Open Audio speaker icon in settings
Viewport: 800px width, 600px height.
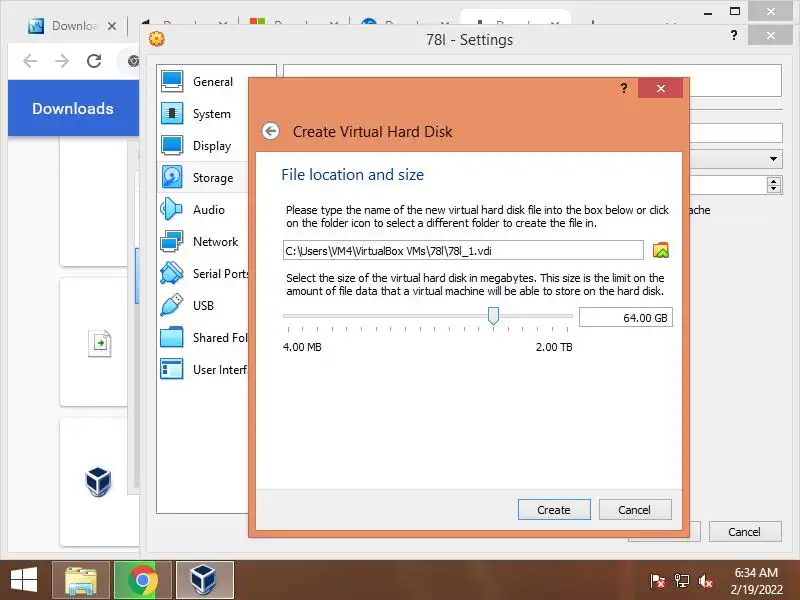172,209
